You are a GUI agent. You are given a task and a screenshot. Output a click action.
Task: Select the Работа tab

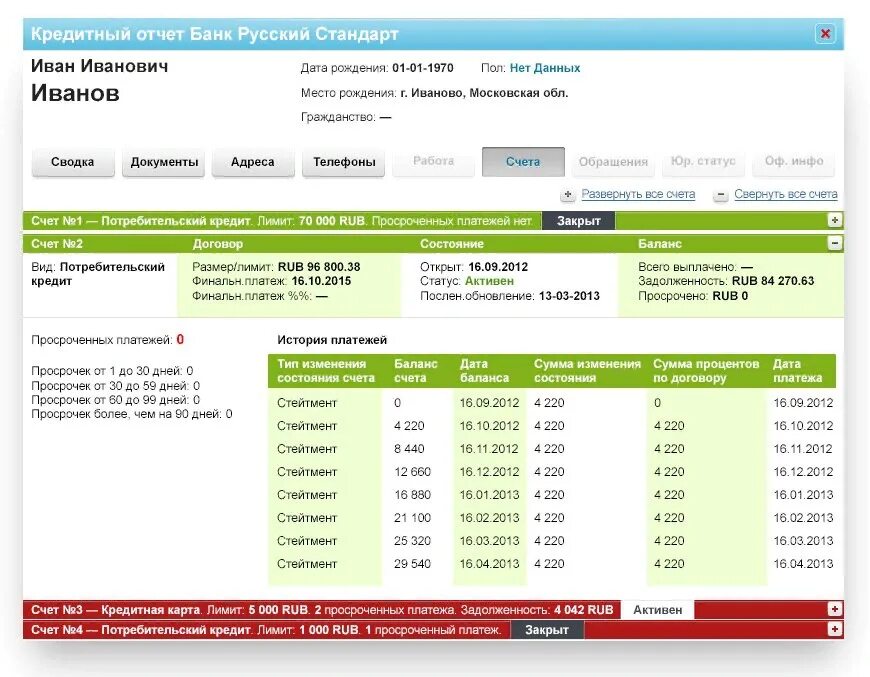pyautogui.click(x=433, y=161)
